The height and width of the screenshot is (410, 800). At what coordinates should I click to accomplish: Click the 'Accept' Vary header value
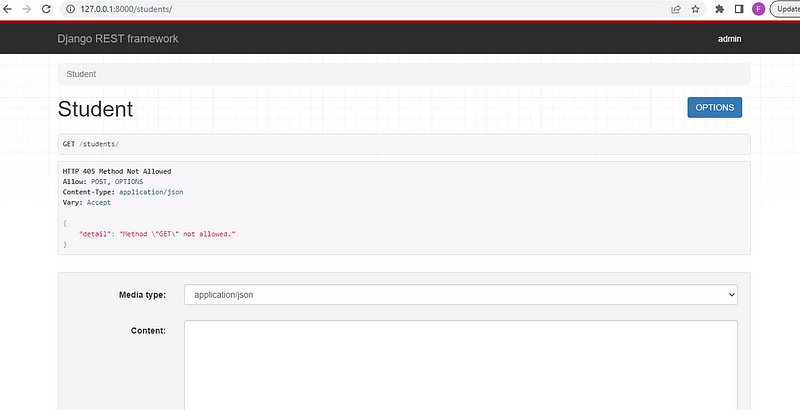[x=98, y=202]
